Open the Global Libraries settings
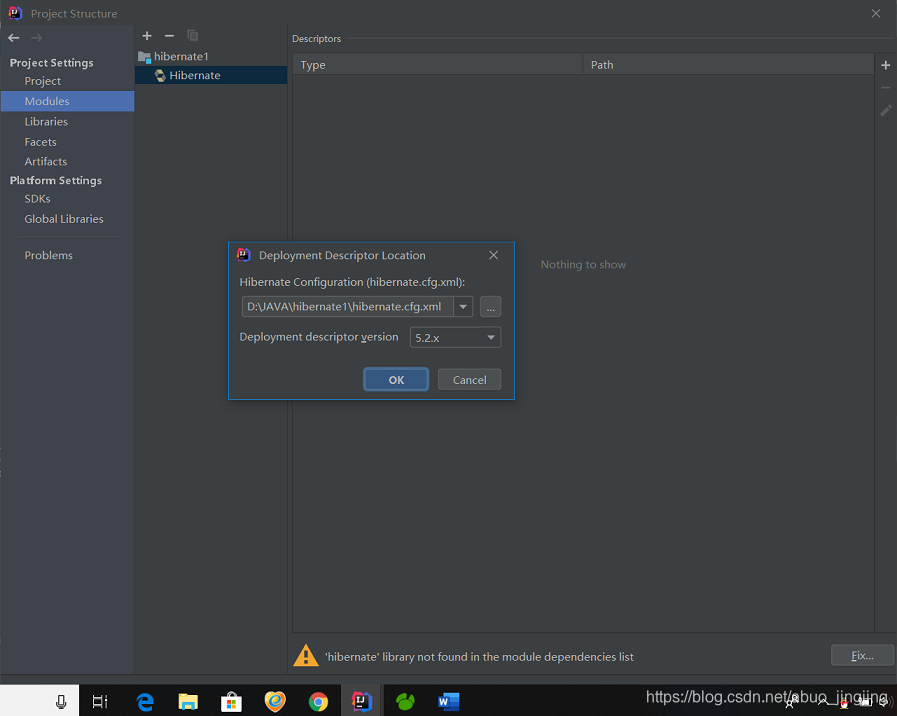 (63, 219)
